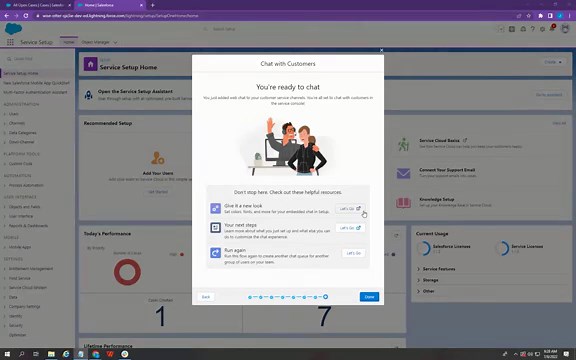Open the App Launcher grid icon
Viewport: 576px width, 360px height.
pyautogui.click(x=10, y=42)
